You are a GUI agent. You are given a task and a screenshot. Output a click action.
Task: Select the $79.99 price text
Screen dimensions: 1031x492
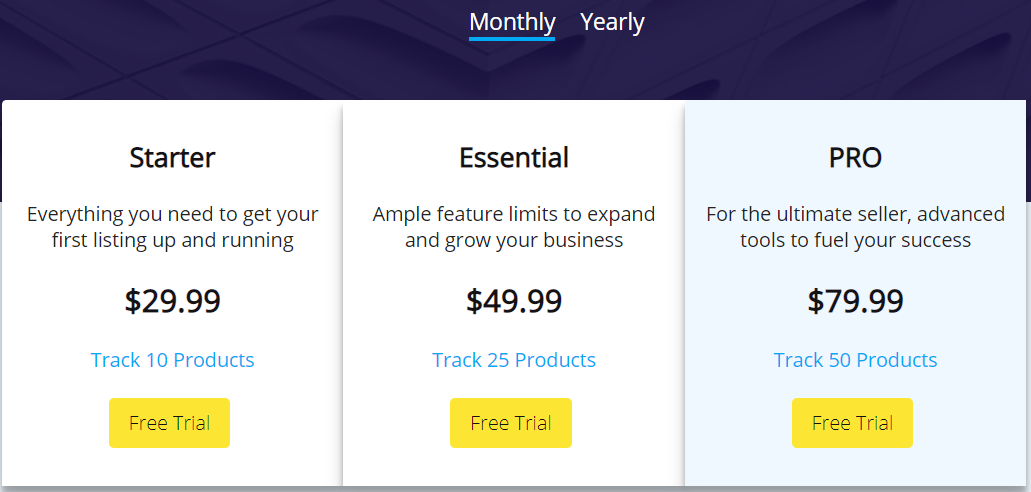tap(856, 301)
